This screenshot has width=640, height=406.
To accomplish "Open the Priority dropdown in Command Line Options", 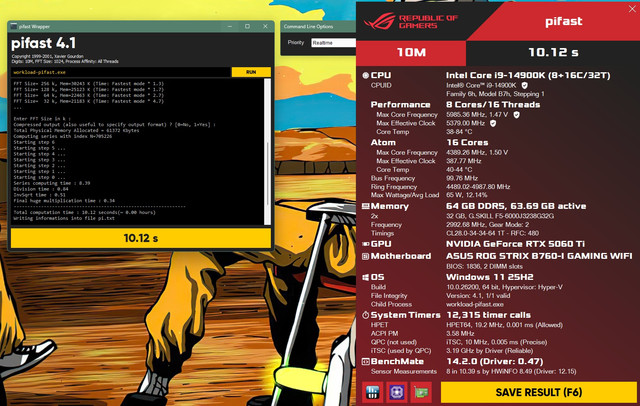I will click(x=333, y=42).
